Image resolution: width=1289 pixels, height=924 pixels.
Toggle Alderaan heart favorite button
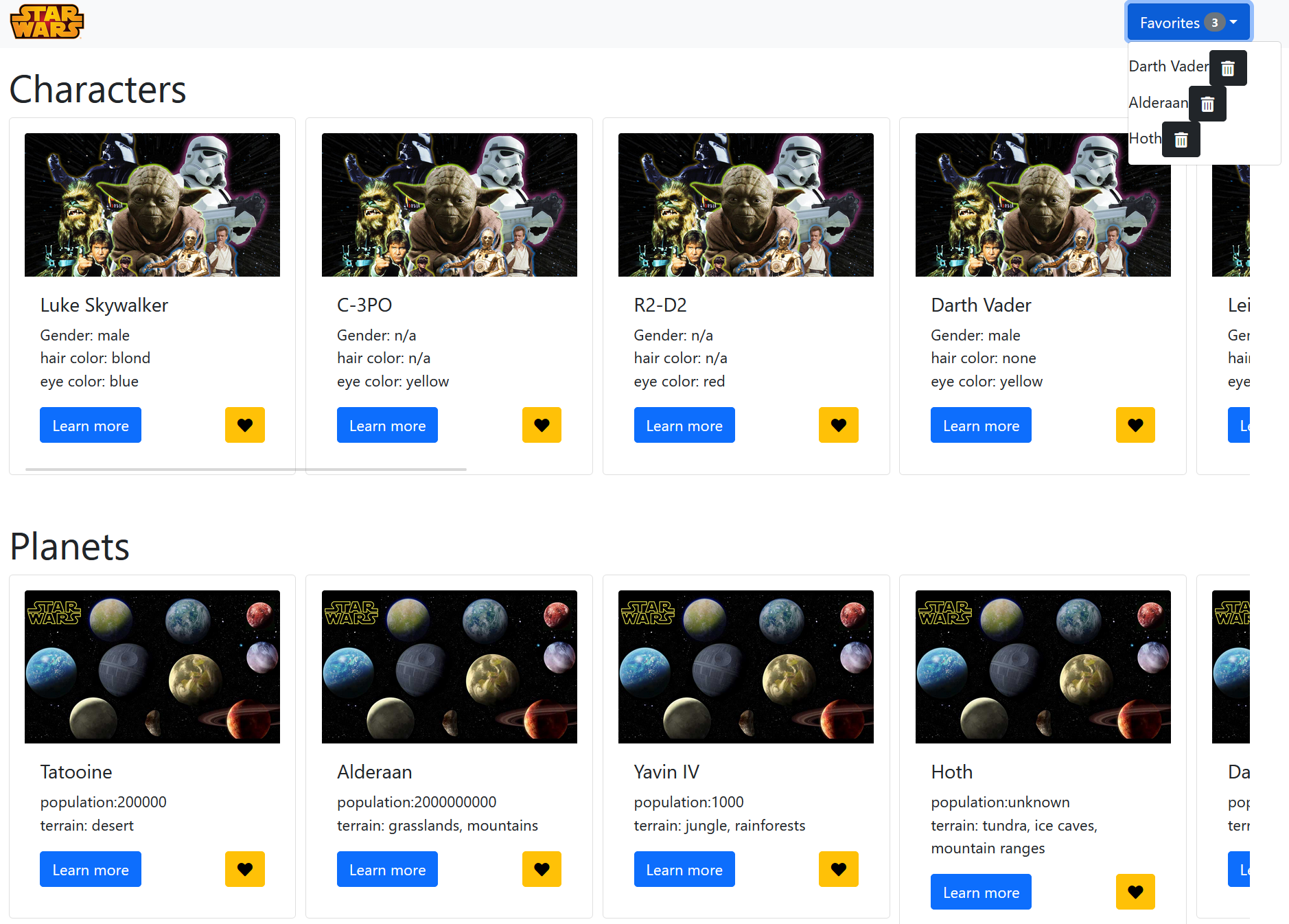(542, 869)
